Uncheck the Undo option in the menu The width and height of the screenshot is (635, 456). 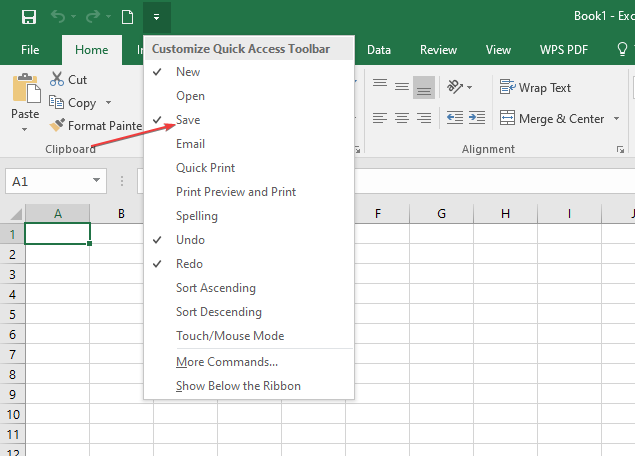[190, 240]
